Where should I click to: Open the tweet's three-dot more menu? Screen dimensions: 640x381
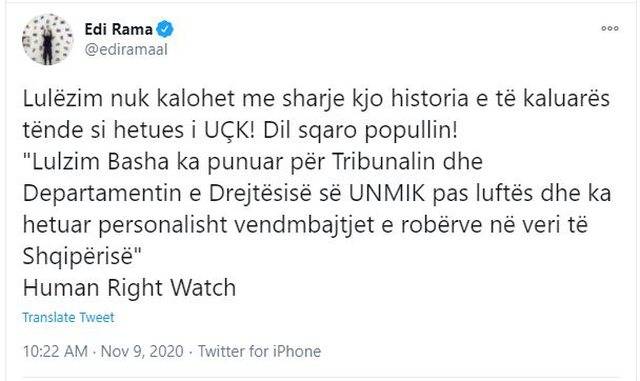[610, 28]
